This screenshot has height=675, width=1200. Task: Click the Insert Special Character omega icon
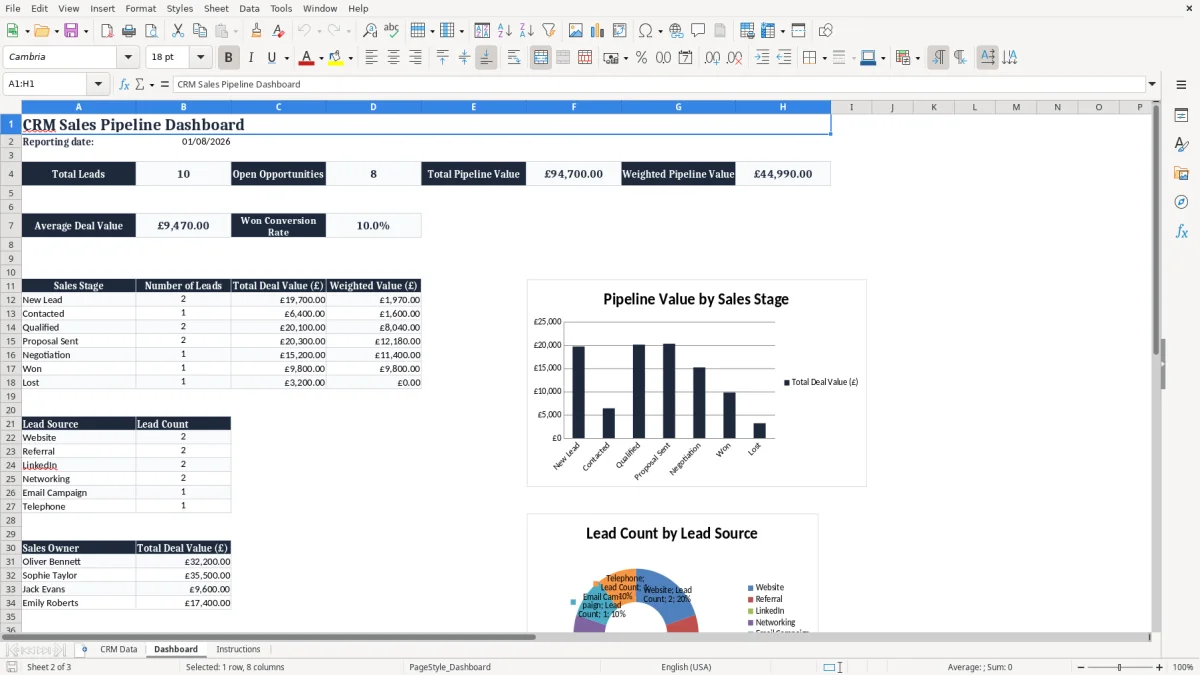(x=645, y=31)
